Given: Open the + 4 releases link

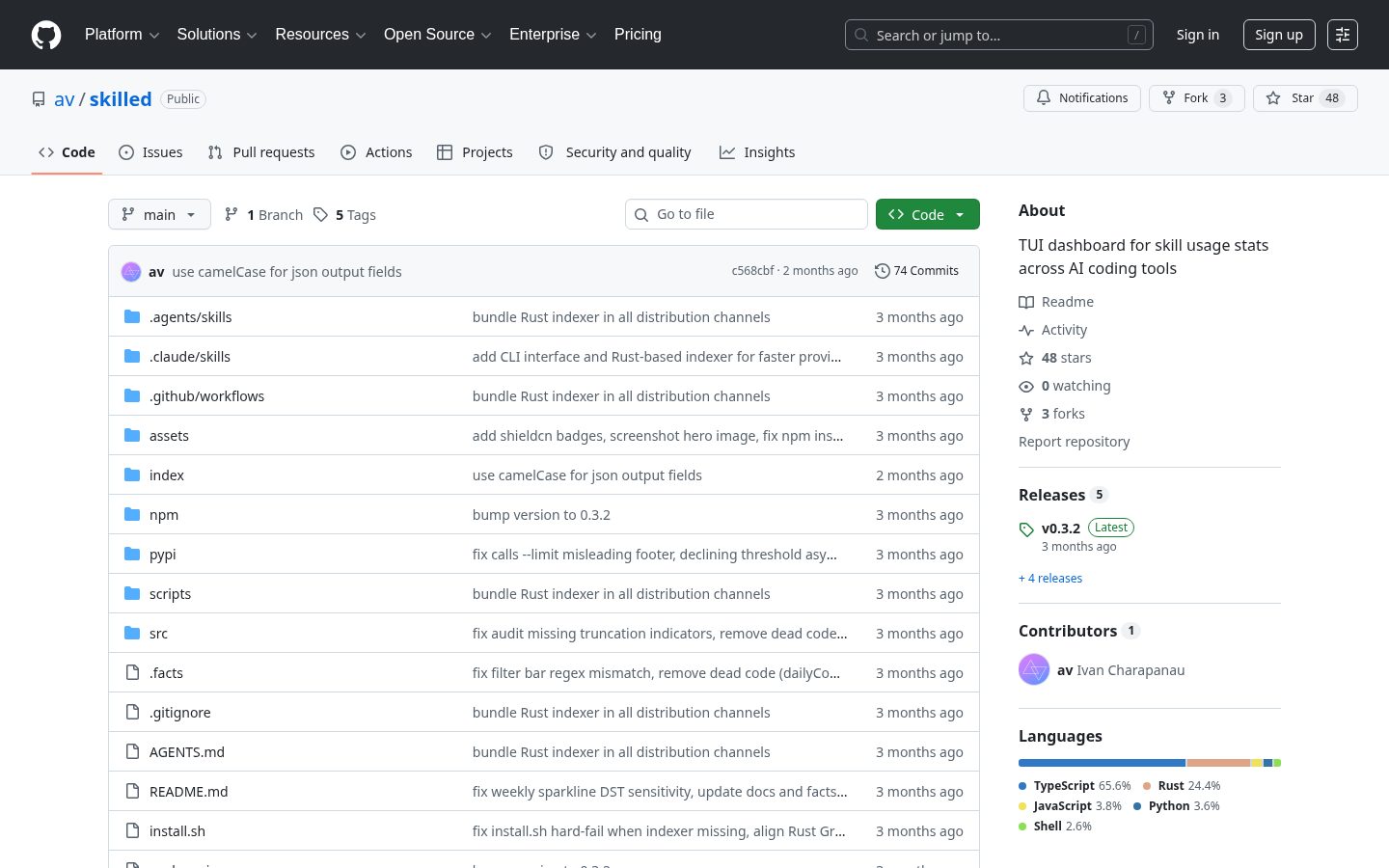Looking at the screenshot, I should 1050,579.
